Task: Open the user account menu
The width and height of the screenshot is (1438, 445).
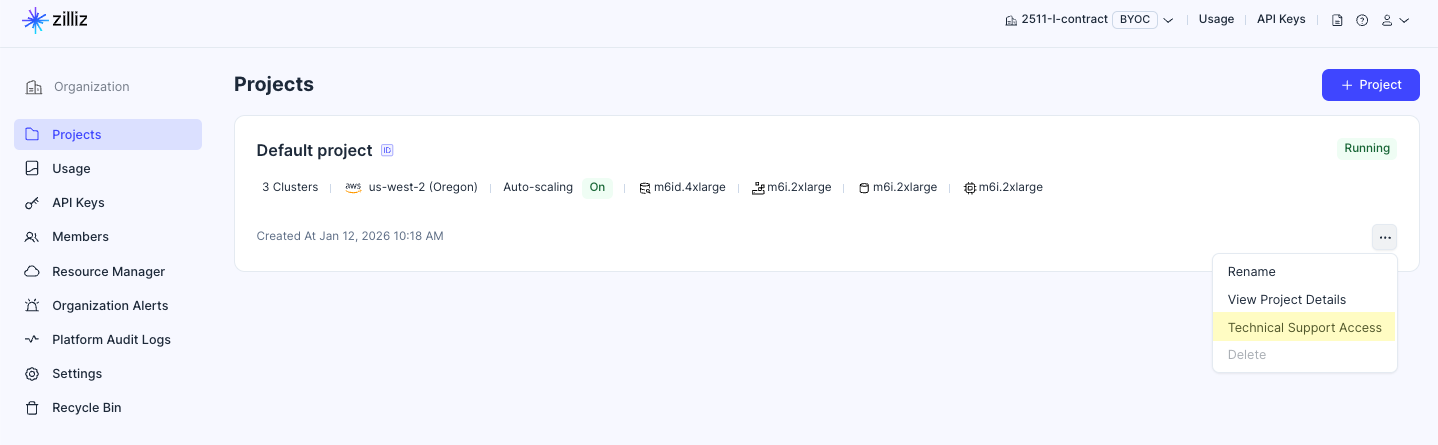Action: click(1394, 20)
